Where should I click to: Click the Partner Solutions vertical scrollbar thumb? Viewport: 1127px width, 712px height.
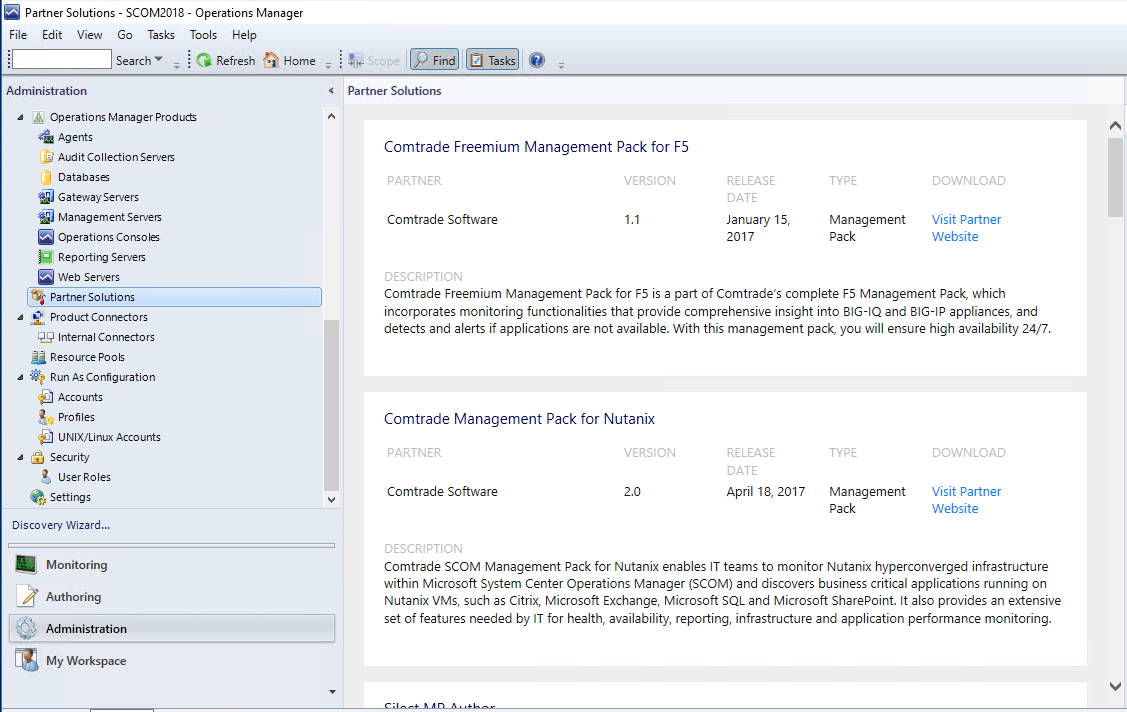1115,177
